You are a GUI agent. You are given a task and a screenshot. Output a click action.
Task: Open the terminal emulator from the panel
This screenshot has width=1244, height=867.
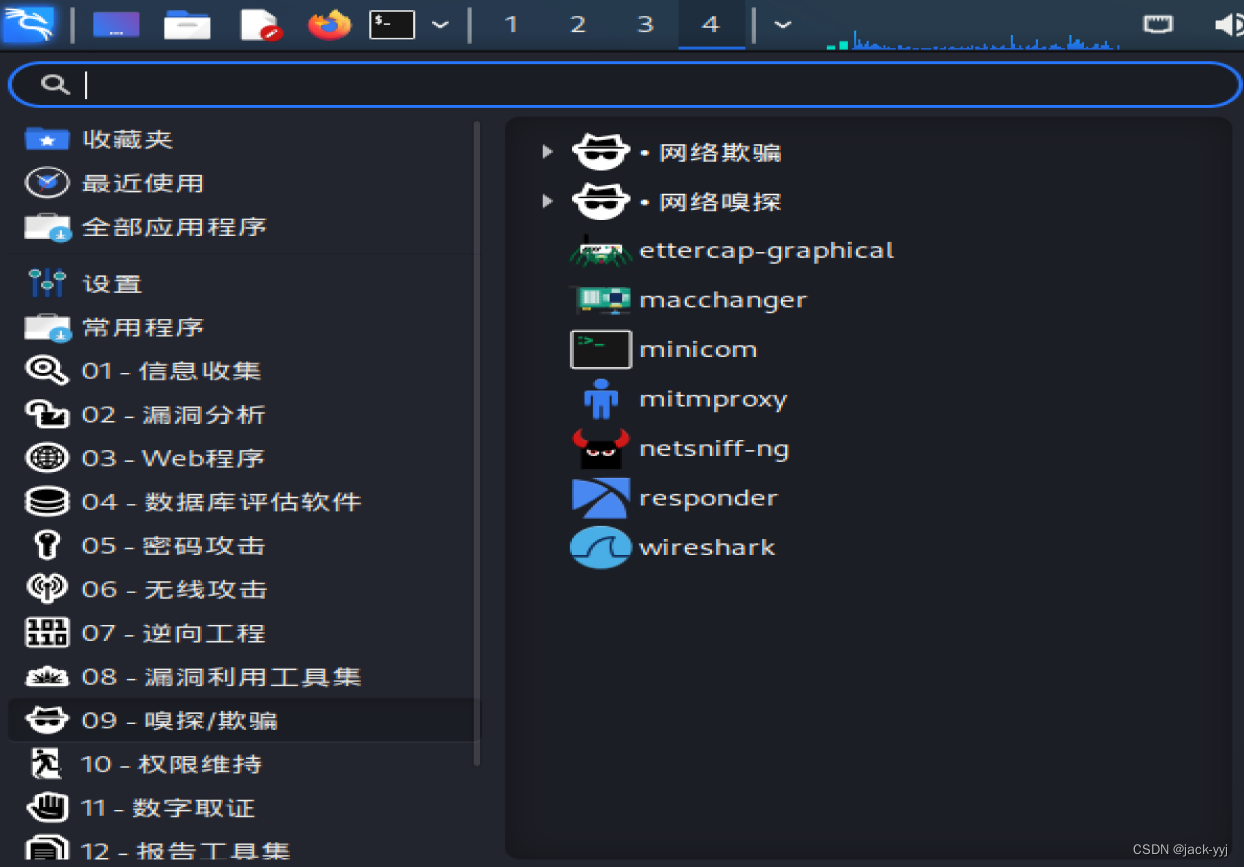point(392,24)
